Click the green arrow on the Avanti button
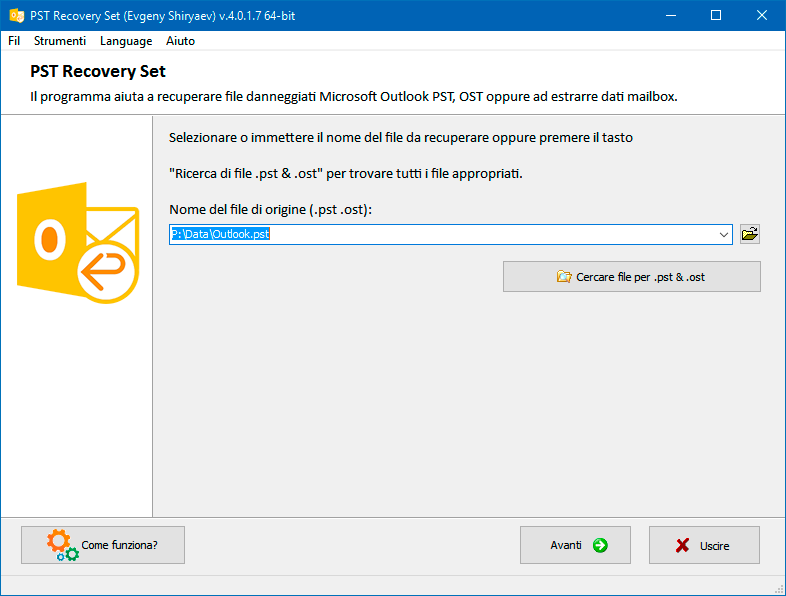Image resolution: width=786 pixels, height=596 pixels. tap(600, 545)
